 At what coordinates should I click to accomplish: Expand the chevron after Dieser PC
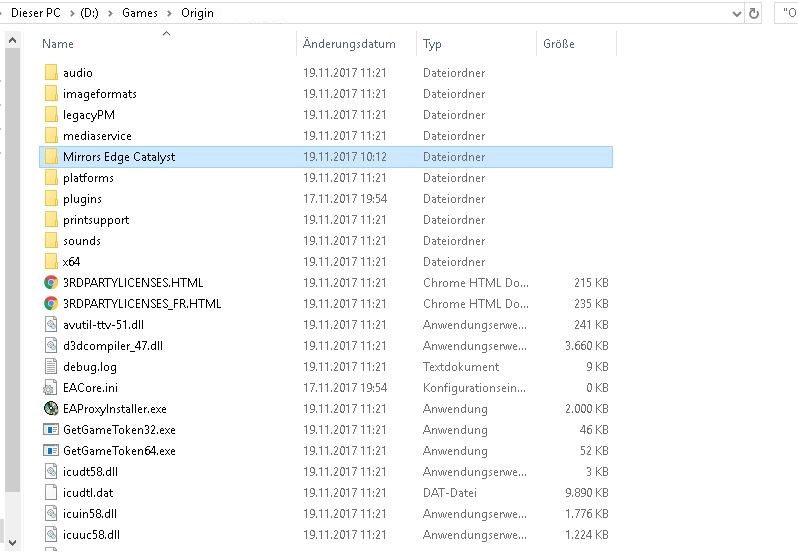click(x=72, y=13)
